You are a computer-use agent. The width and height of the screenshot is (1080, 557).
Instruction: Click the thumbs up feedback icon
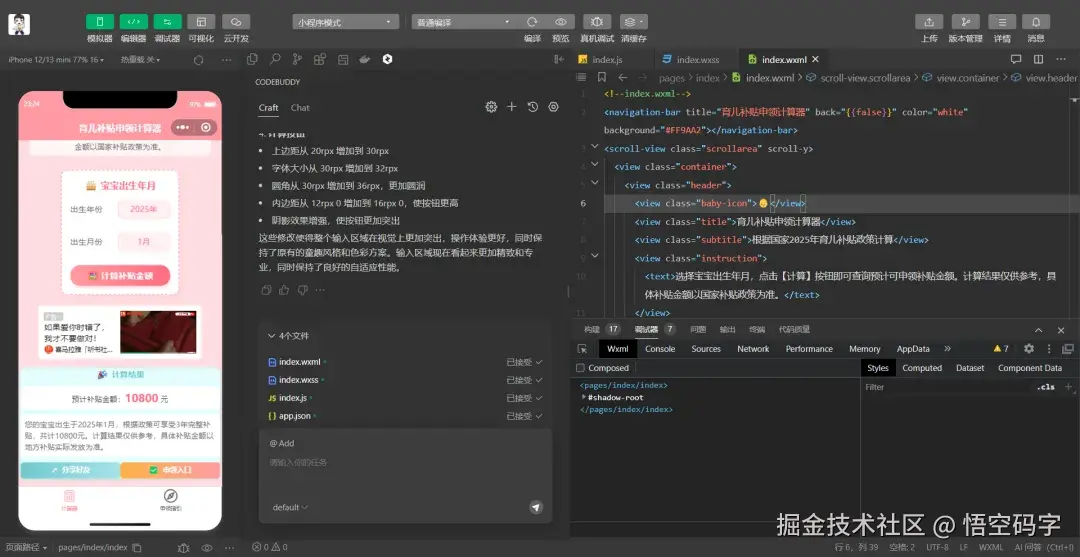pos(284,290)
